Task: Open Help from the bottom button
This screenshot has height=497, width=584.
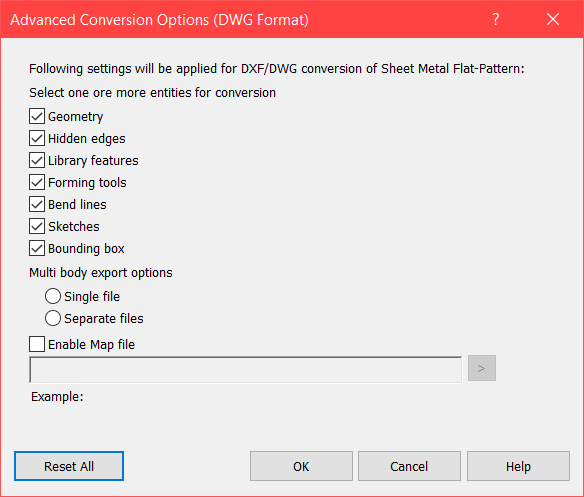Action: [518, 466]
